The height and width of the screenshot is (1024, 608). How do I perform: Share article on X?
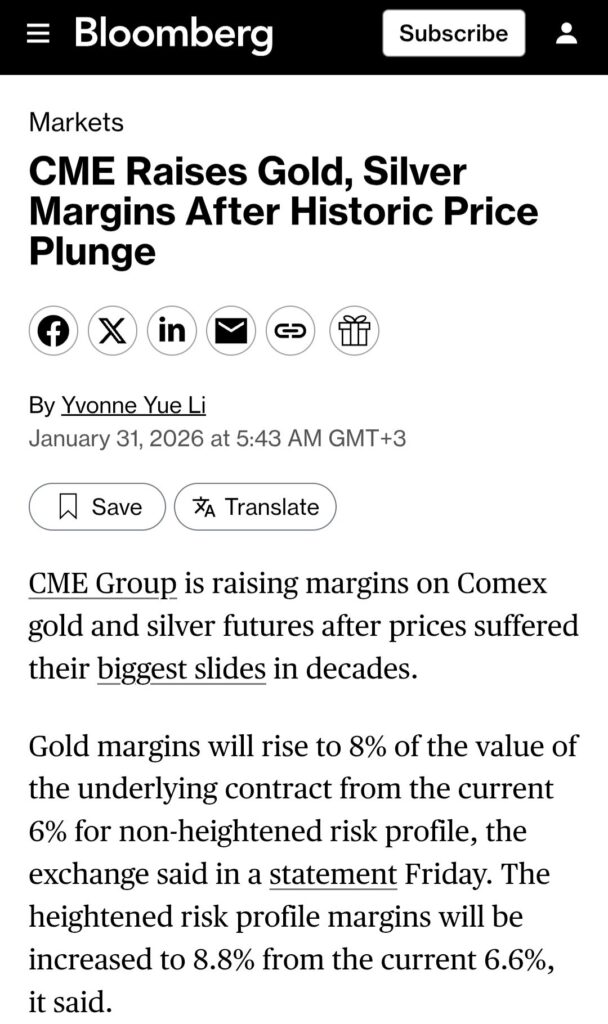(x=113, y=331)
